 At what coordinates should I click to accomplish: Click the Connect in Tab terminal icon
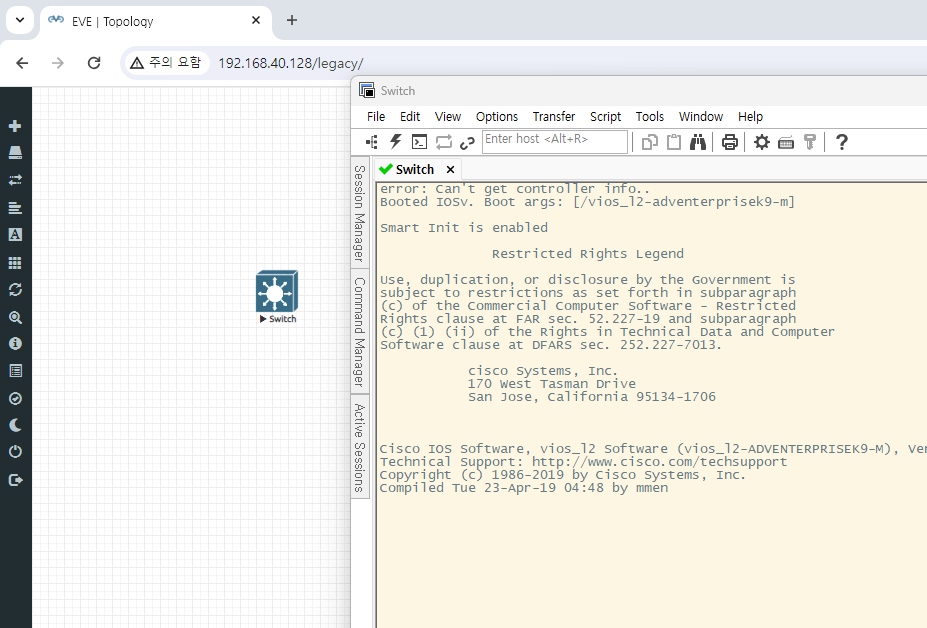click(420, 142)
